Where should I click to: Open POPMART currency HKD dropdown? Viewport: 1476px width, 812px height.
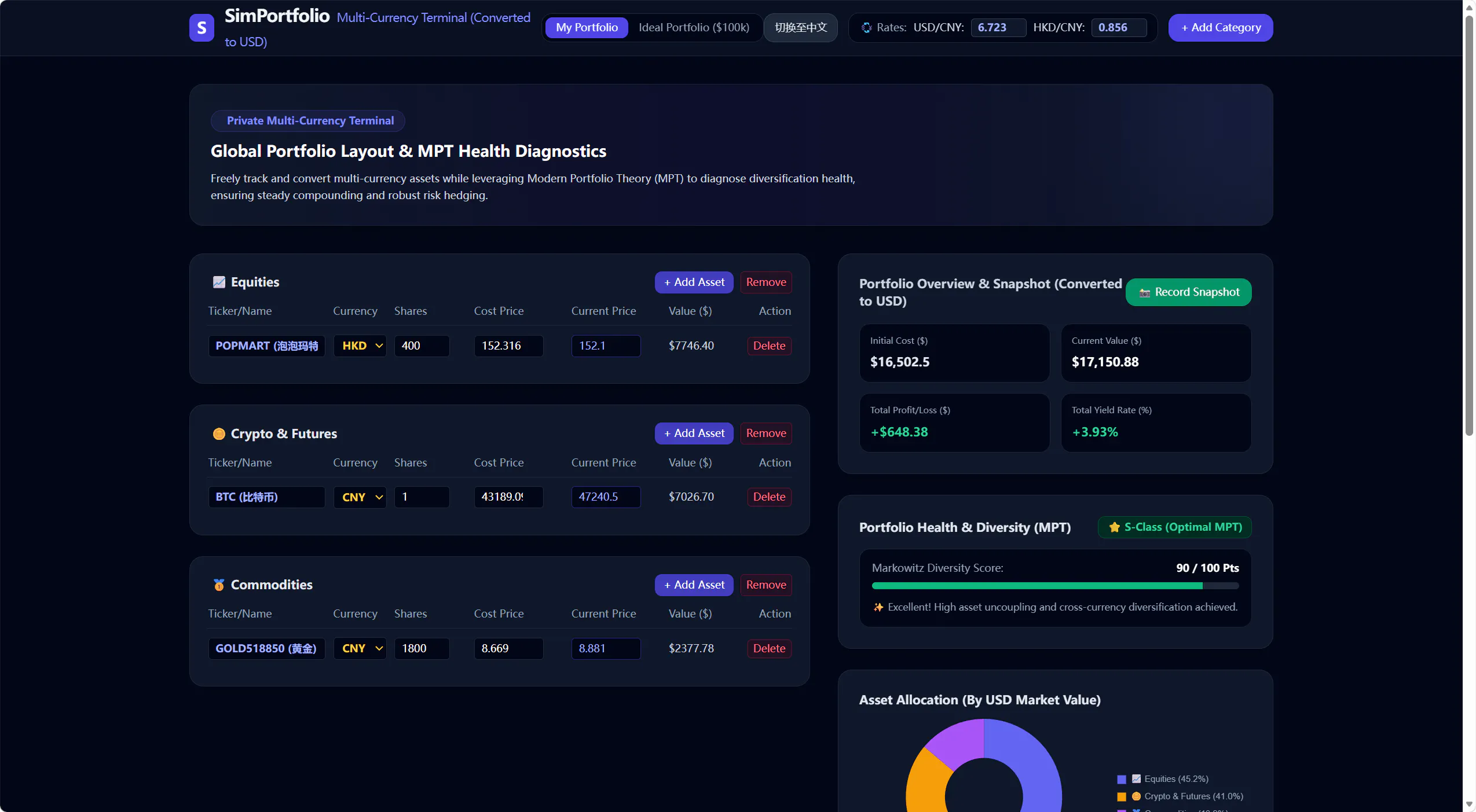(x=360, y=346)
